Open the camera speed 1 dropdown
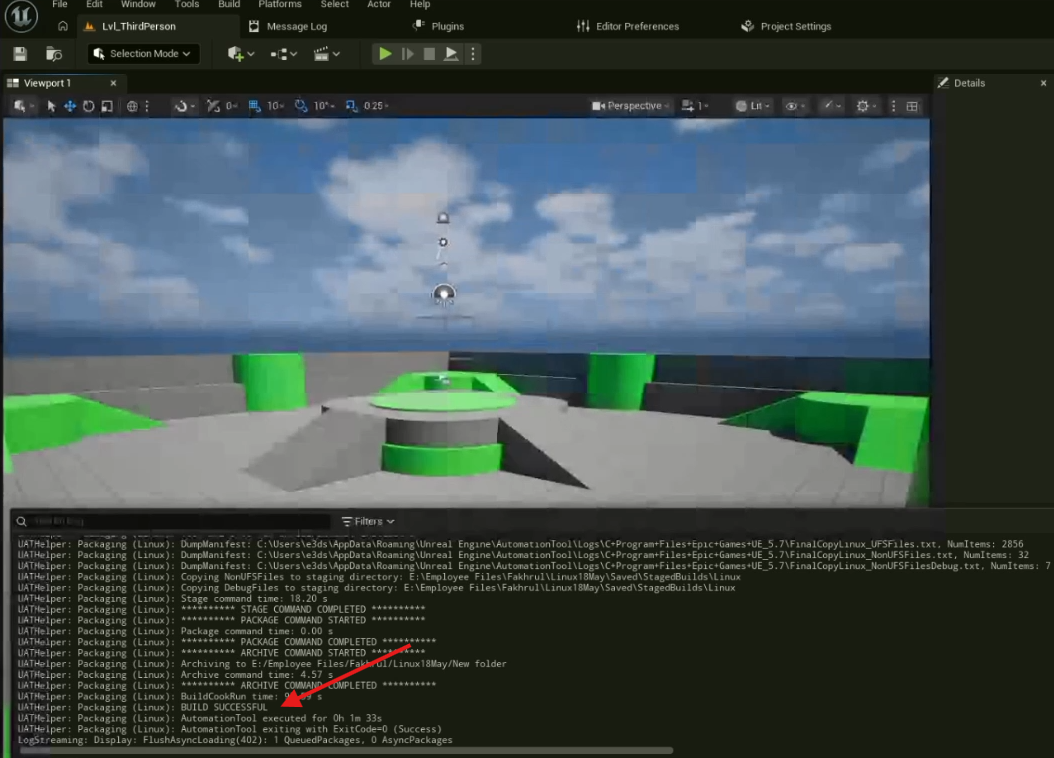Viewport: 1054px width, 758px height. 694,106
